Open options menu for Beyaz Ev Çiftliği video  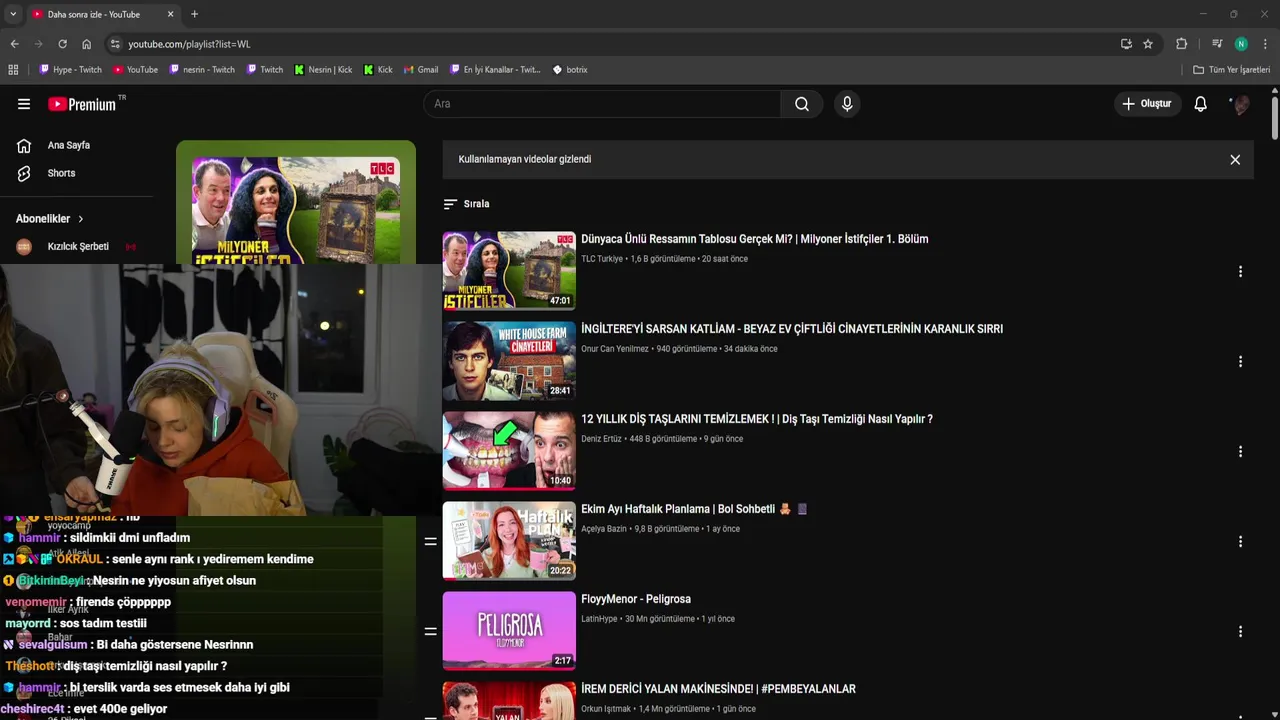coord(1240,361)
